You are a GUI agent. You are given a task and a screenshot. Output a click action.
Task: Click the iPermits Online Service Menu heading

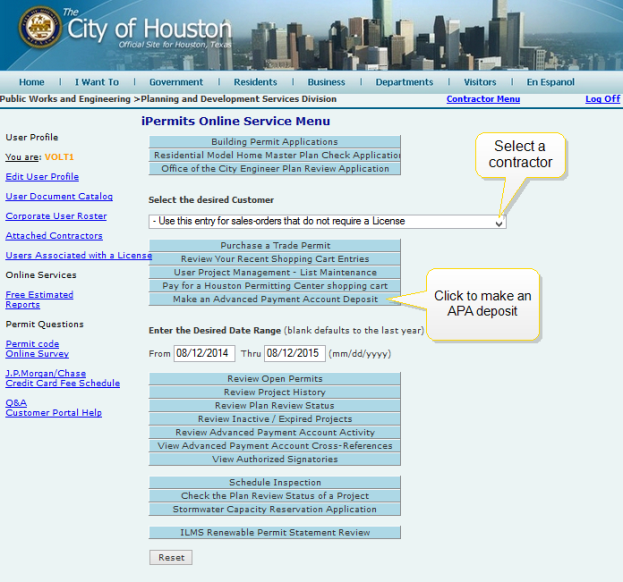click(236, 121)
